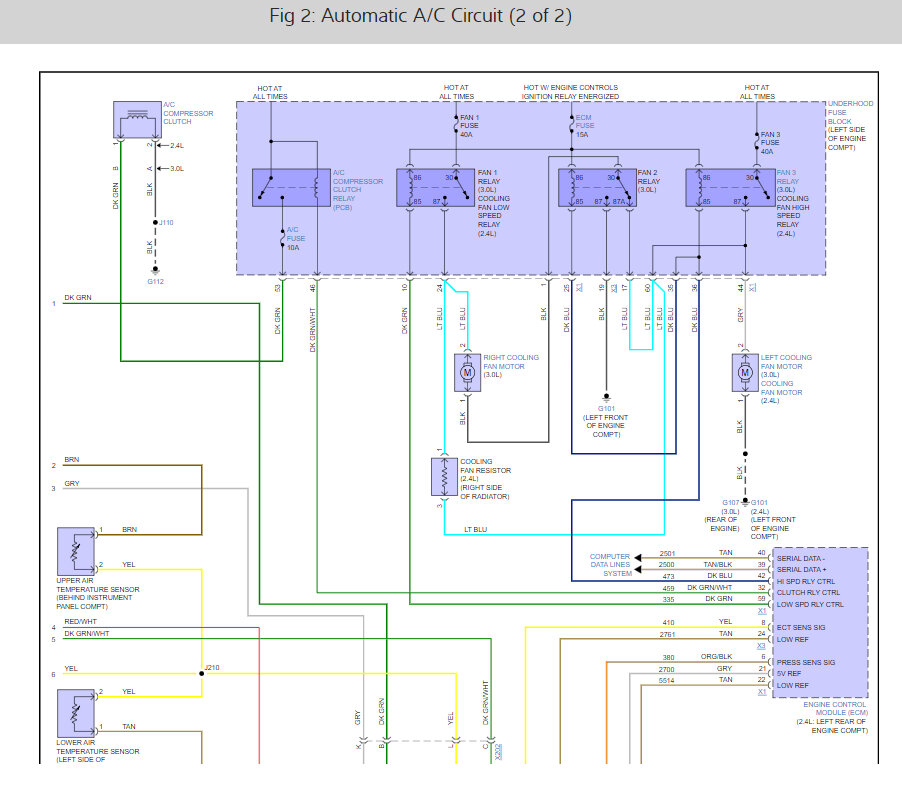
Task: Click the ENGINE CONTROL MODULE (ECM) label
Action: [x=835, y=709]
